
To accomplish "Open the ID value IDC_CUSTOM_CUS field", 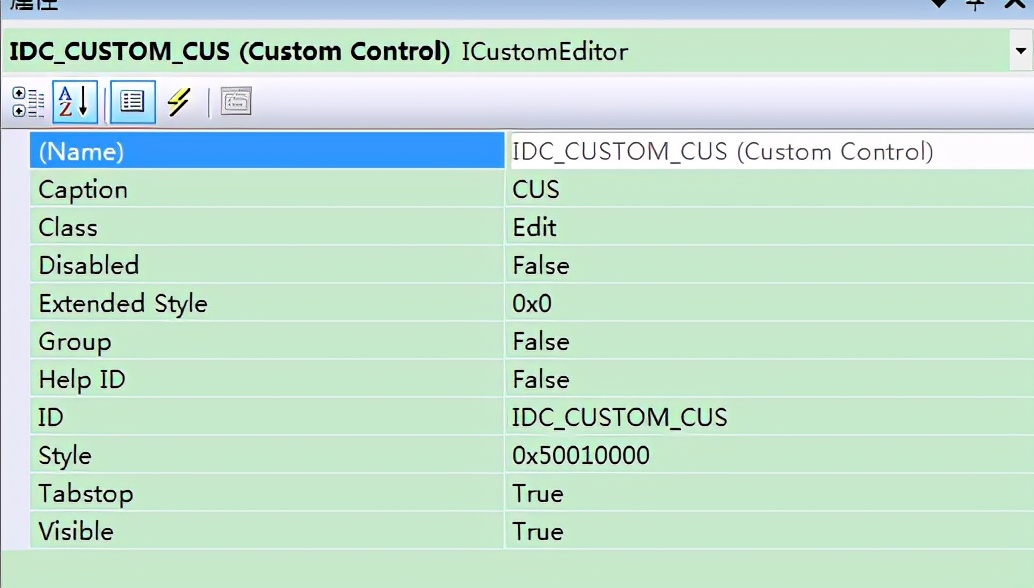I will coord(620,418).
